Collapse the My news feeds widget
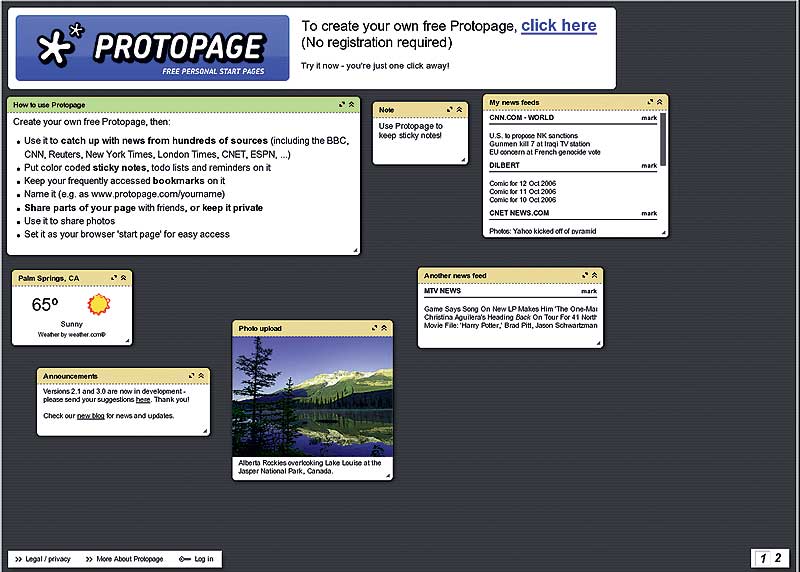This screenshot has height=572, width=800. tap(660, 102)
